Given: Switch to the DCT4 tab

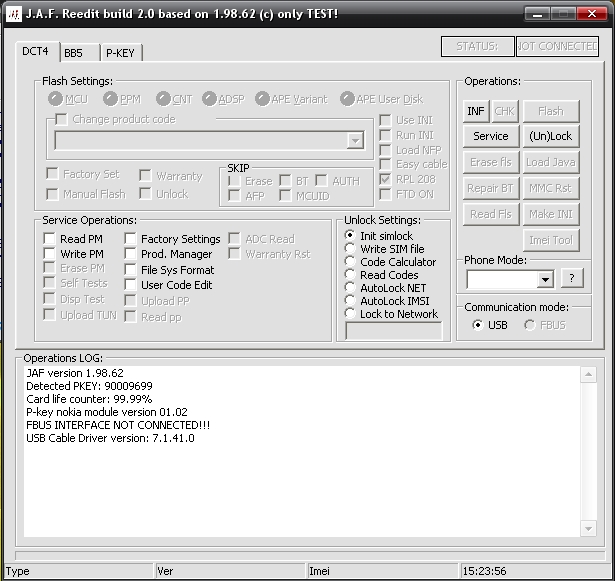Looking at the screenshot, I should coord(36,52).
